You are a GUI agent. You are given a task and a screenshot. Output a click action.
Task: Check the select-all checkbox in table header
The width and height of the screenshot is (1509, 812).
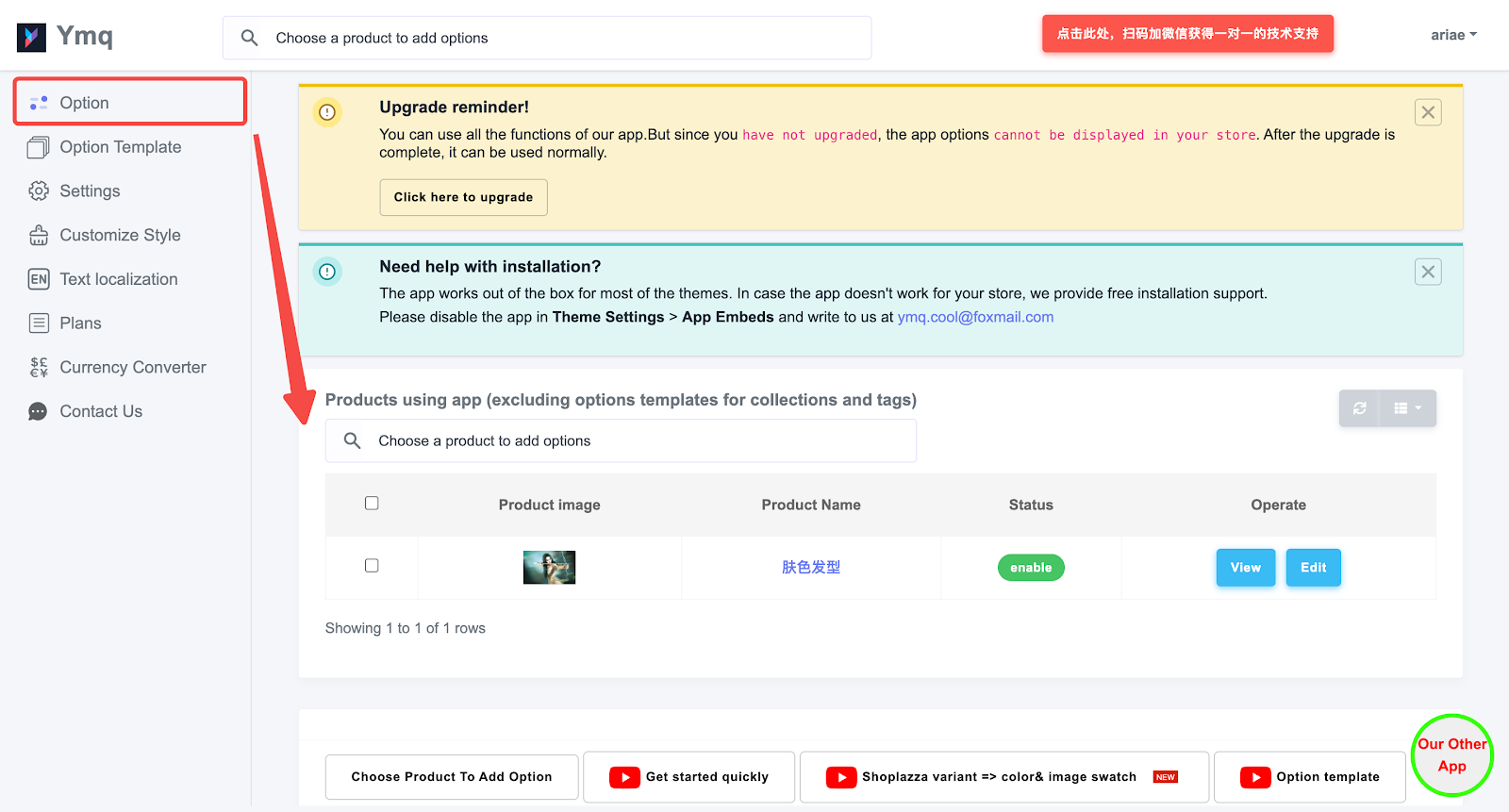click(372, 504)
